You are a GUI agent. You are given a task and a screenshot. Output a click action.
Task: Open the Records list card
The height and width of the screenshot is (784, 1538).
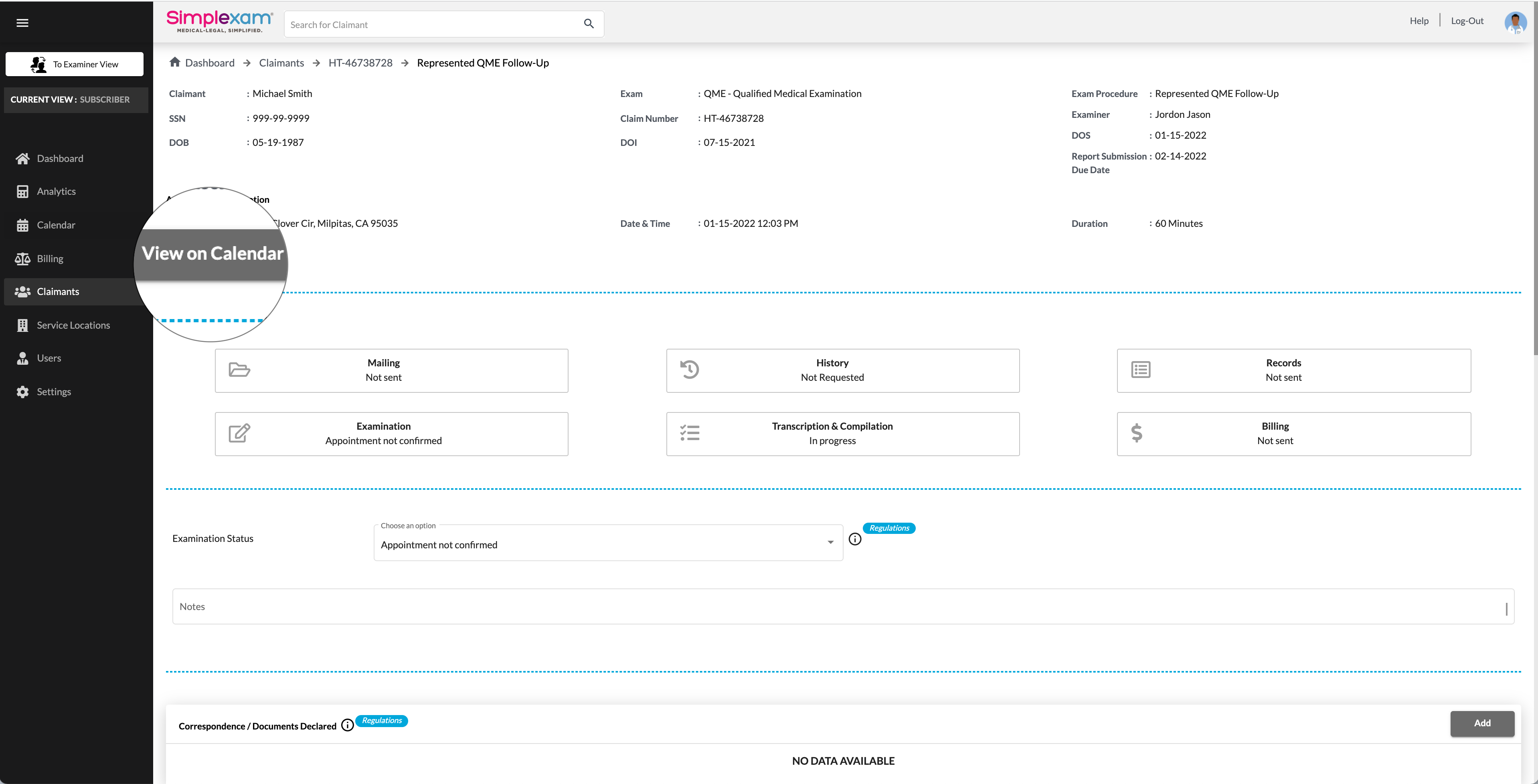(1293, 370)
